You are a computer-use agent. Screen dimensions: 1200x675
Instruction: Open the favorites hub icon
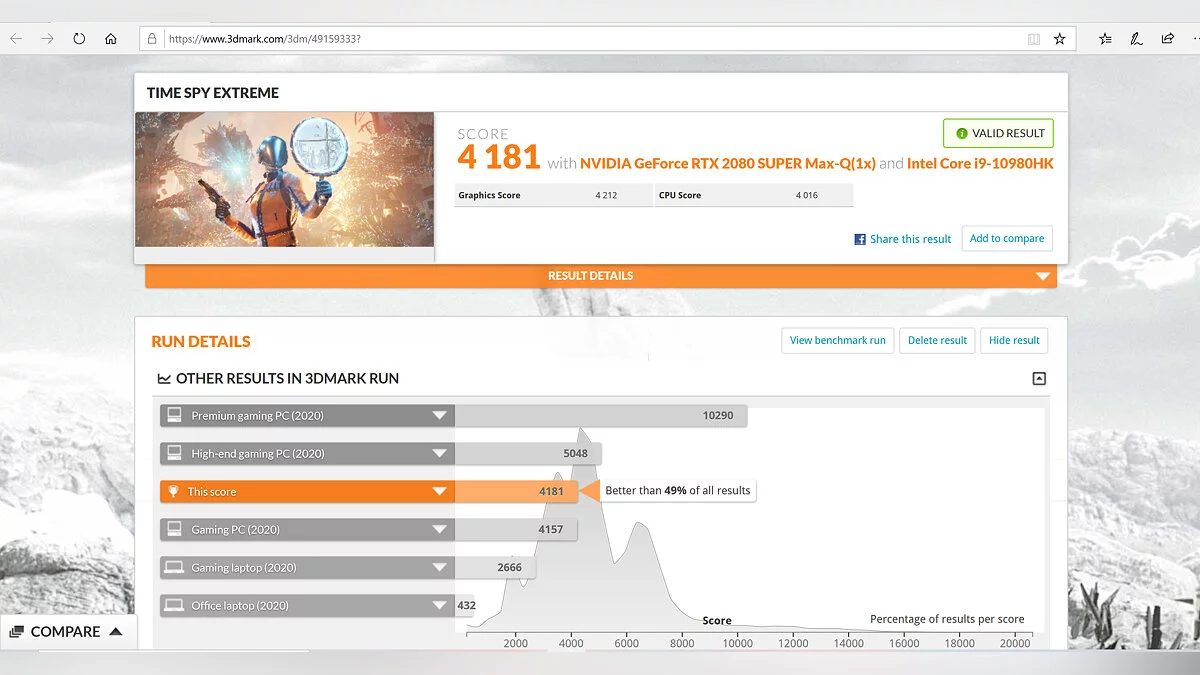coord(1105,39)
